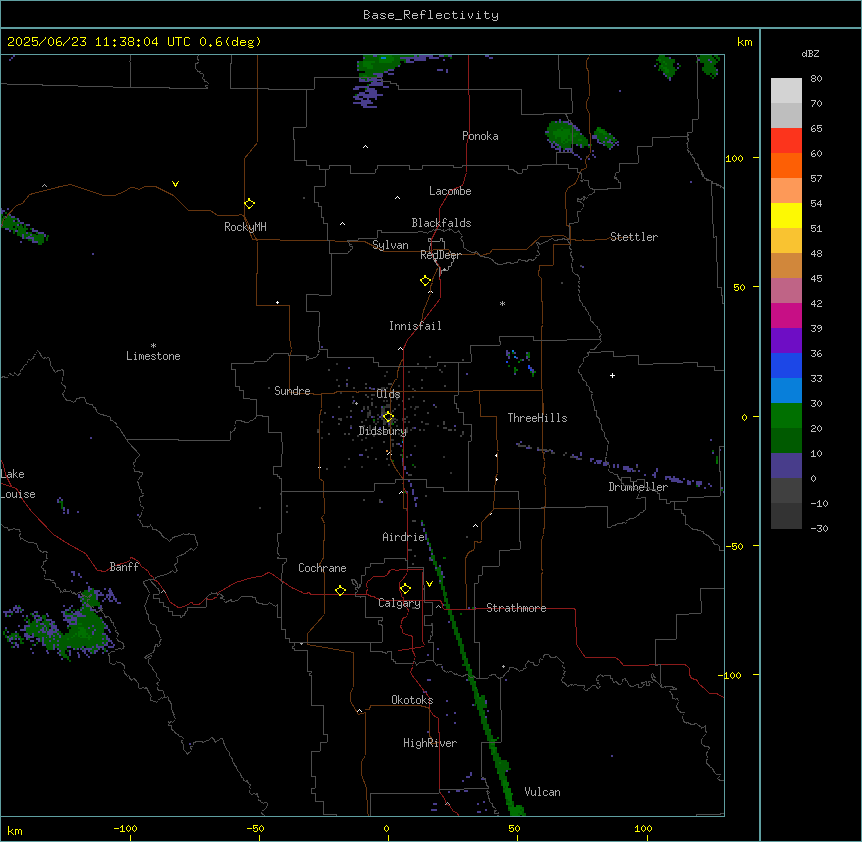Pick the red swatch between 65 and 60
This screenshot has width=862, height=842.
(786, 140)
